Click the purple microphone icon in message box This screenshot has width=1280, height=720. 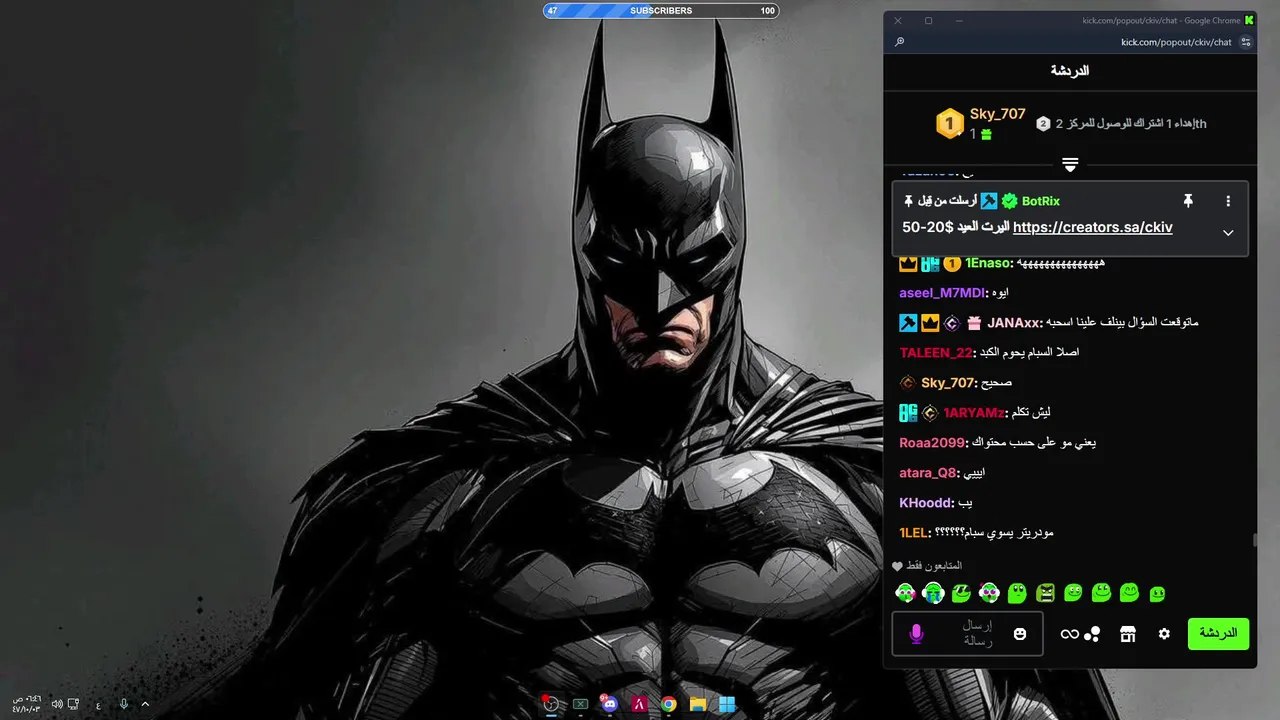[916, 634]
